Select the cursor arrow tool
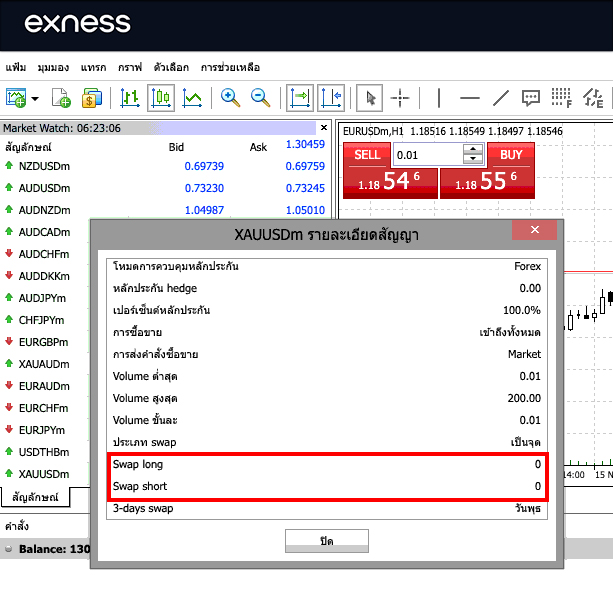Screen dimensions: 613x606 click(369, 98)
